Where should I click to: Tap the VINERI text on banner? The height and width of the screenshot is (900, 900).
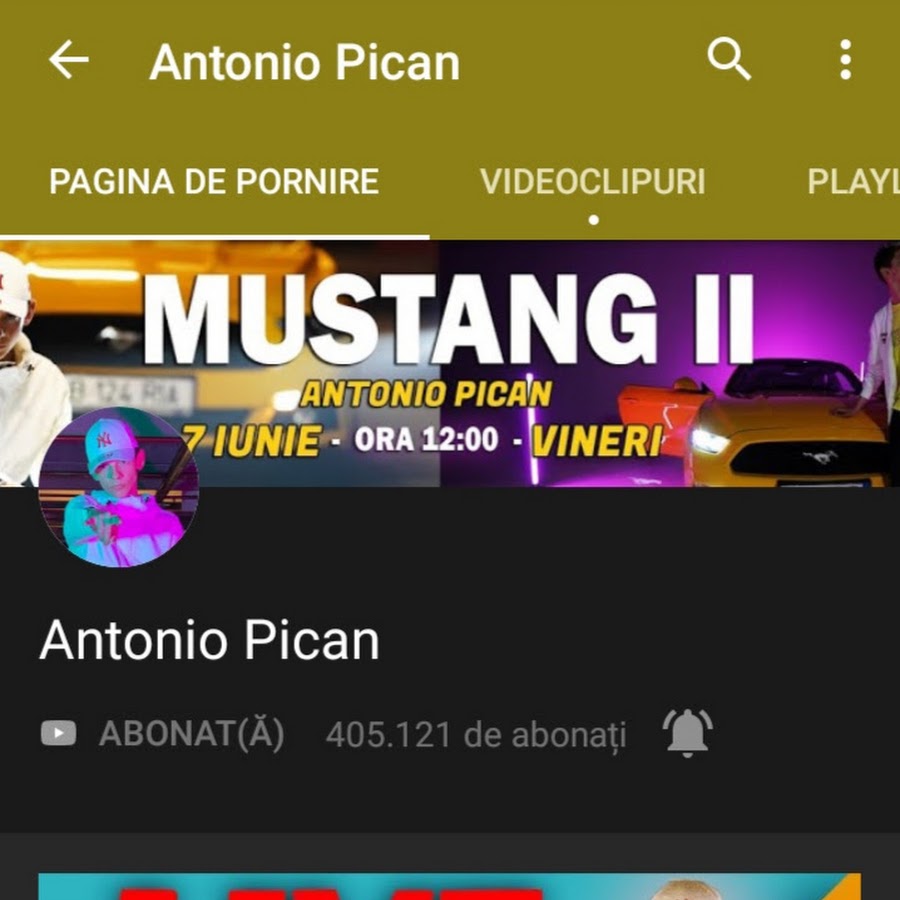(x=597, y=441)
